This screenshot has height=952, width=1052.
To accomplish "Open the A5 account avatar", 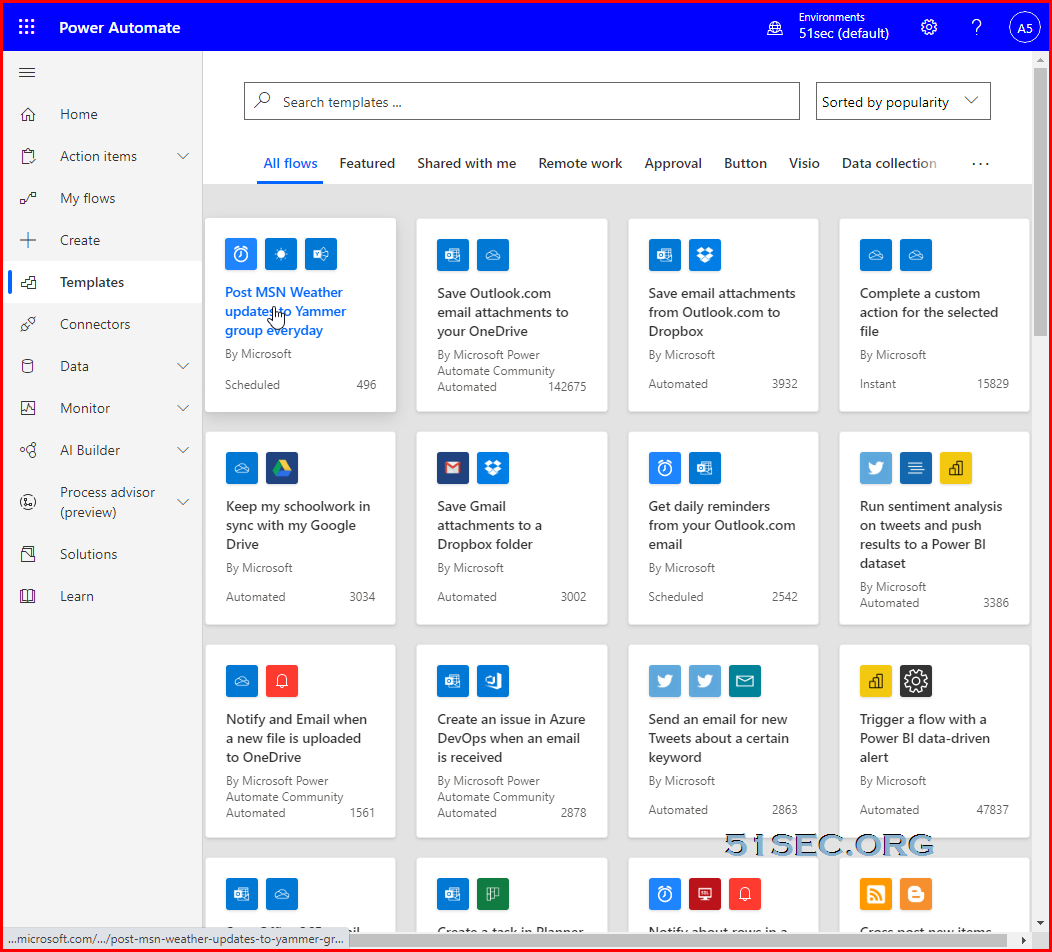I will coord(1024,28).
